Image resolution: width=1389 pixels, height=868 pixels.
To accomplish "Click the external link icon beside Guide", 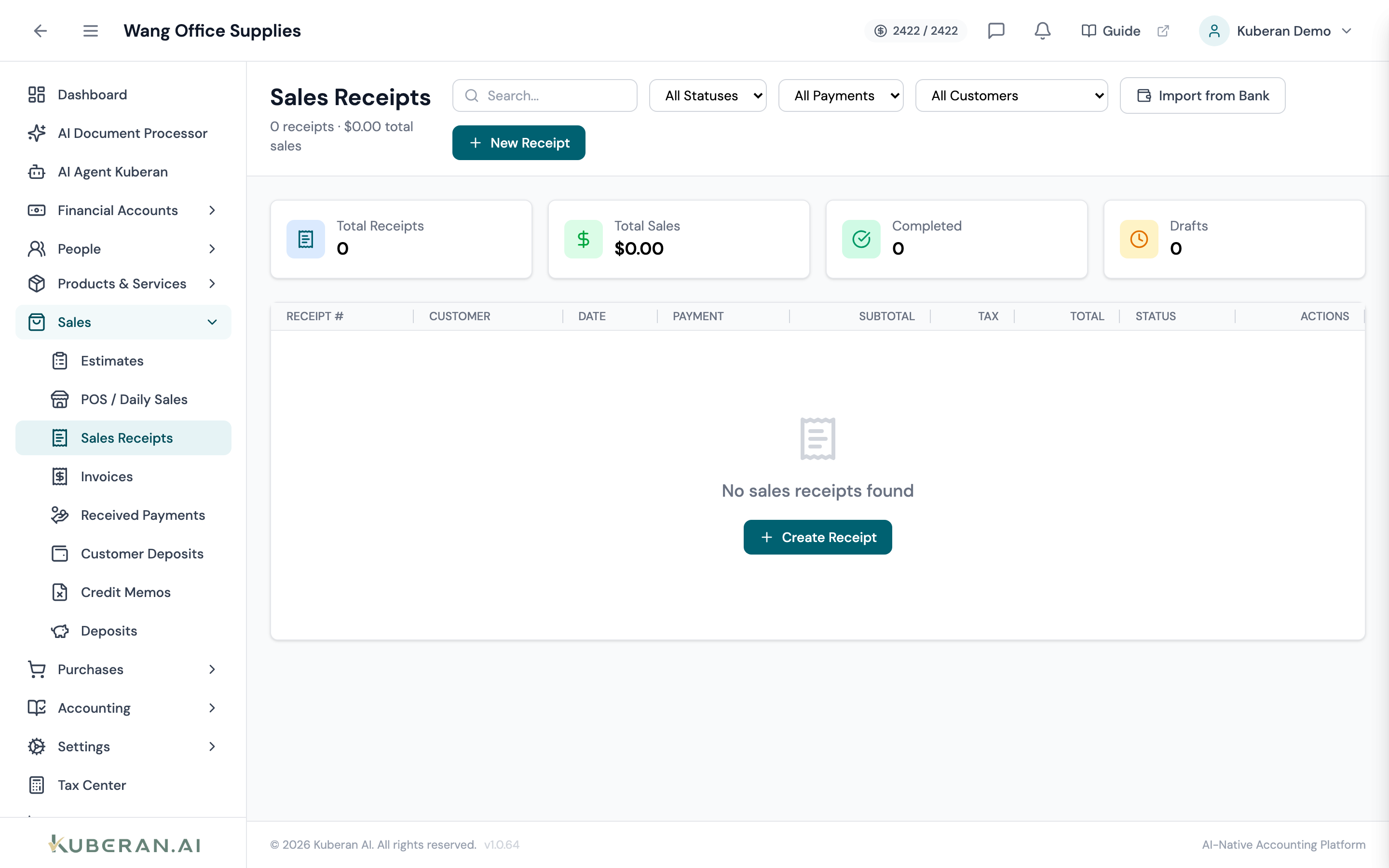I will pyautogui.click(x=1163, y=30).
